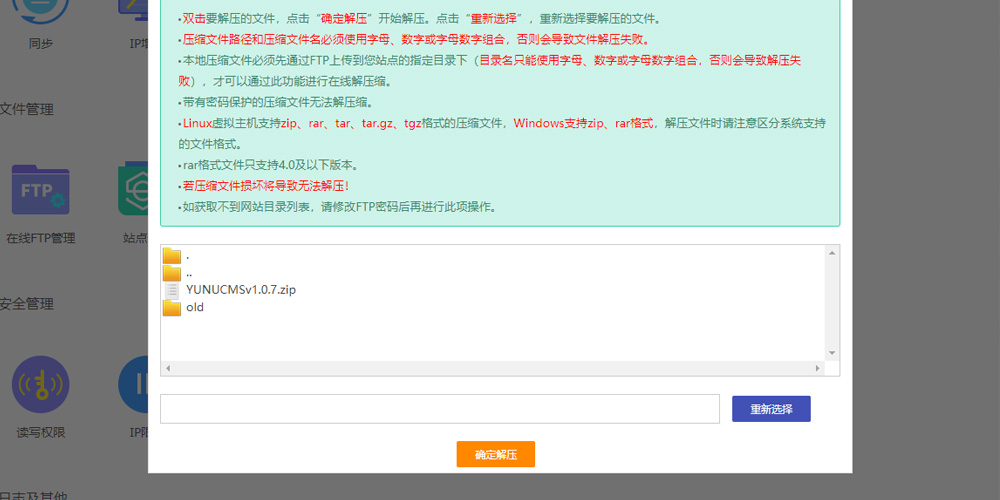Screen dimensions: 1000x500
Task: Select the old folder name in list
Action: tap(195, 307)
